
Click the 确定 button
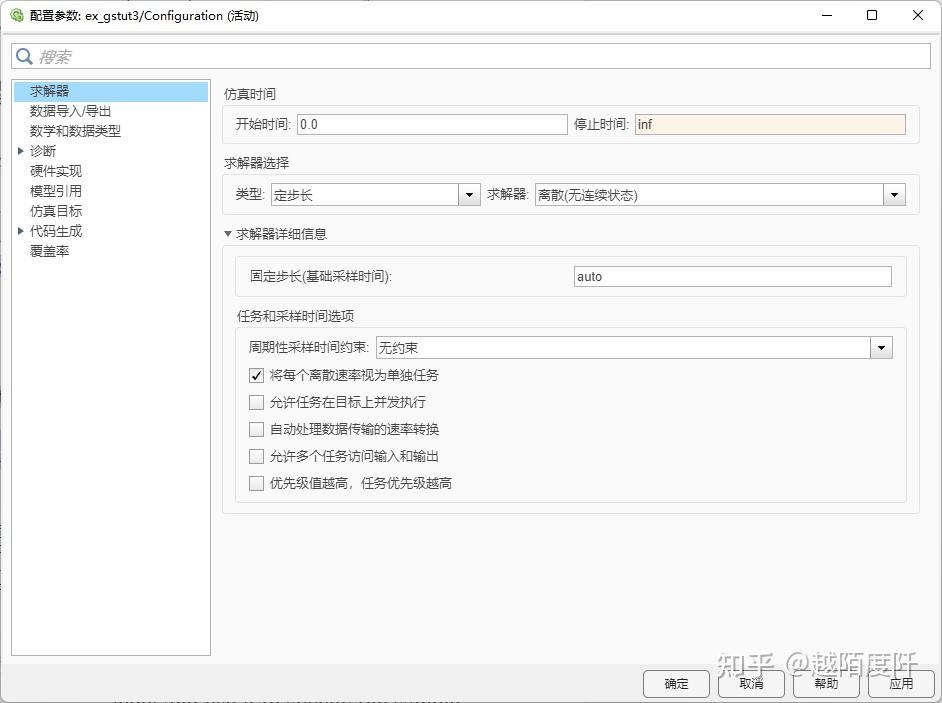675,684
